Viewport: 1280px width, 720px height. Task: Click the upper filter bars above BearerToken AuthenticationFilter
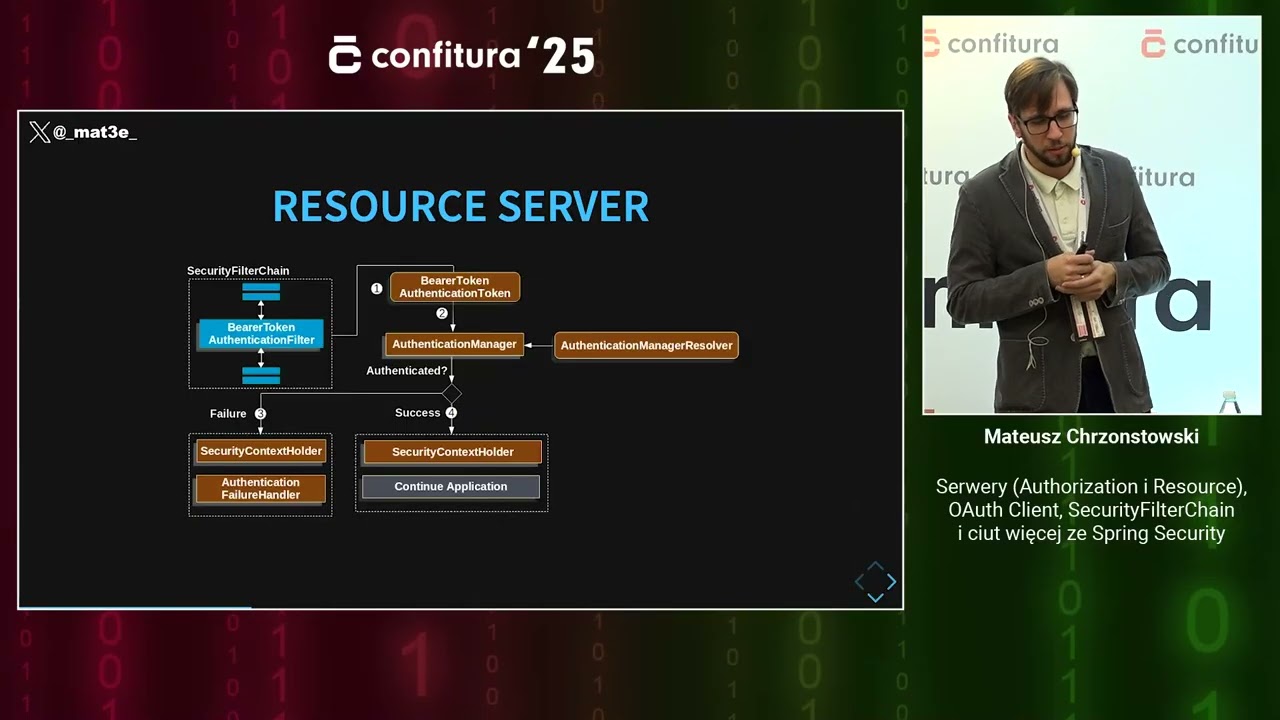[x=261, y=292]
